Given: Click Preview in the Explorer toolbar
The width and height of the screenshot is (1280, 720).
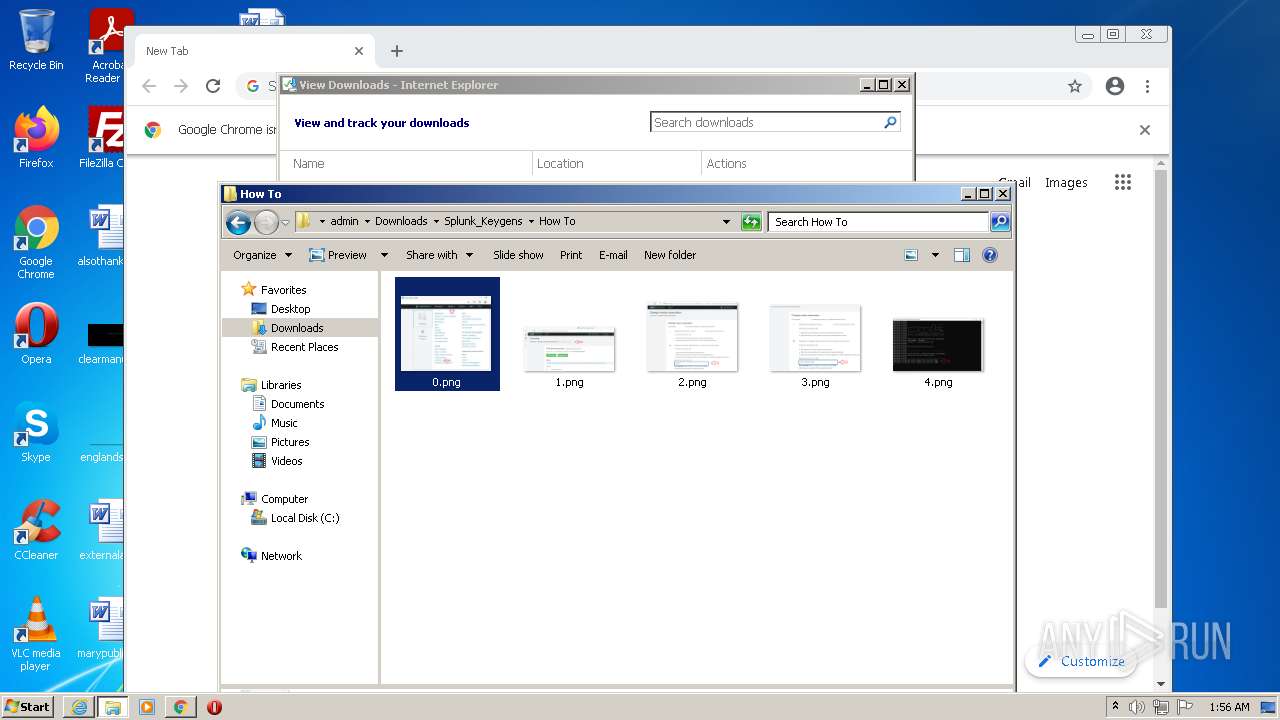Looking at the screenshot, I should [338, 255].
